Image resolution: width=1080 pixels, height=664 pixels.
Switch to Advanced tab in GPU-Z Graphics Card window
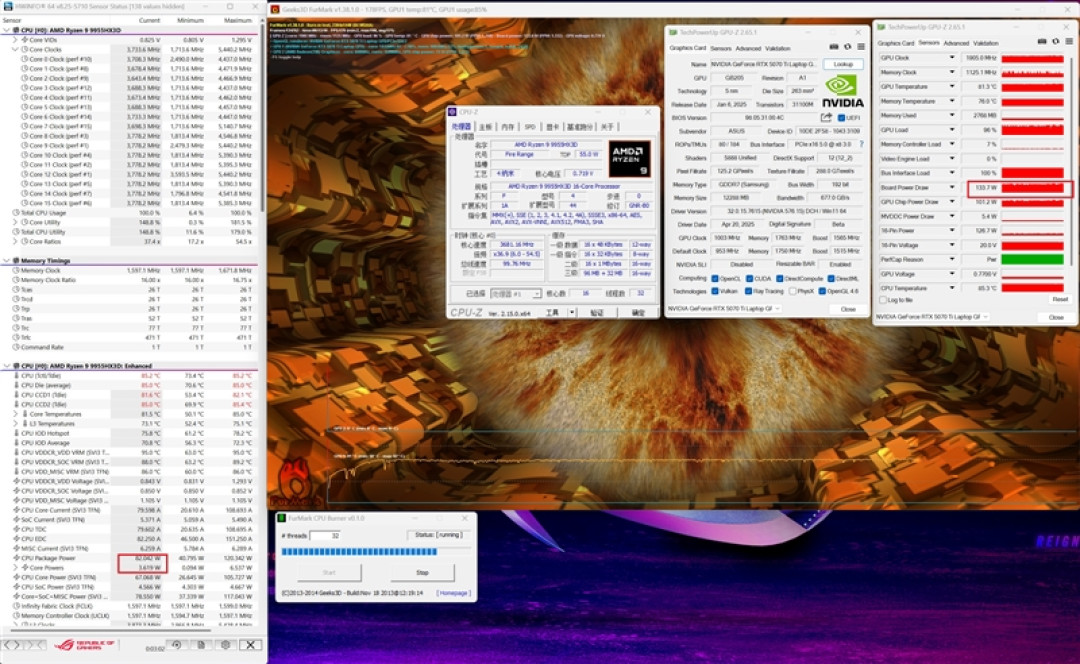748,48
